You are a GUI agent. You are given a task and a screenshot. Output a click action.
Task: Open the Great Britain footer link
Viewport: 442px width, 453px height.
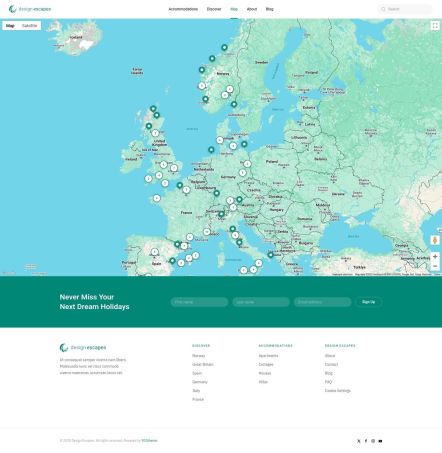click(203, 364)
